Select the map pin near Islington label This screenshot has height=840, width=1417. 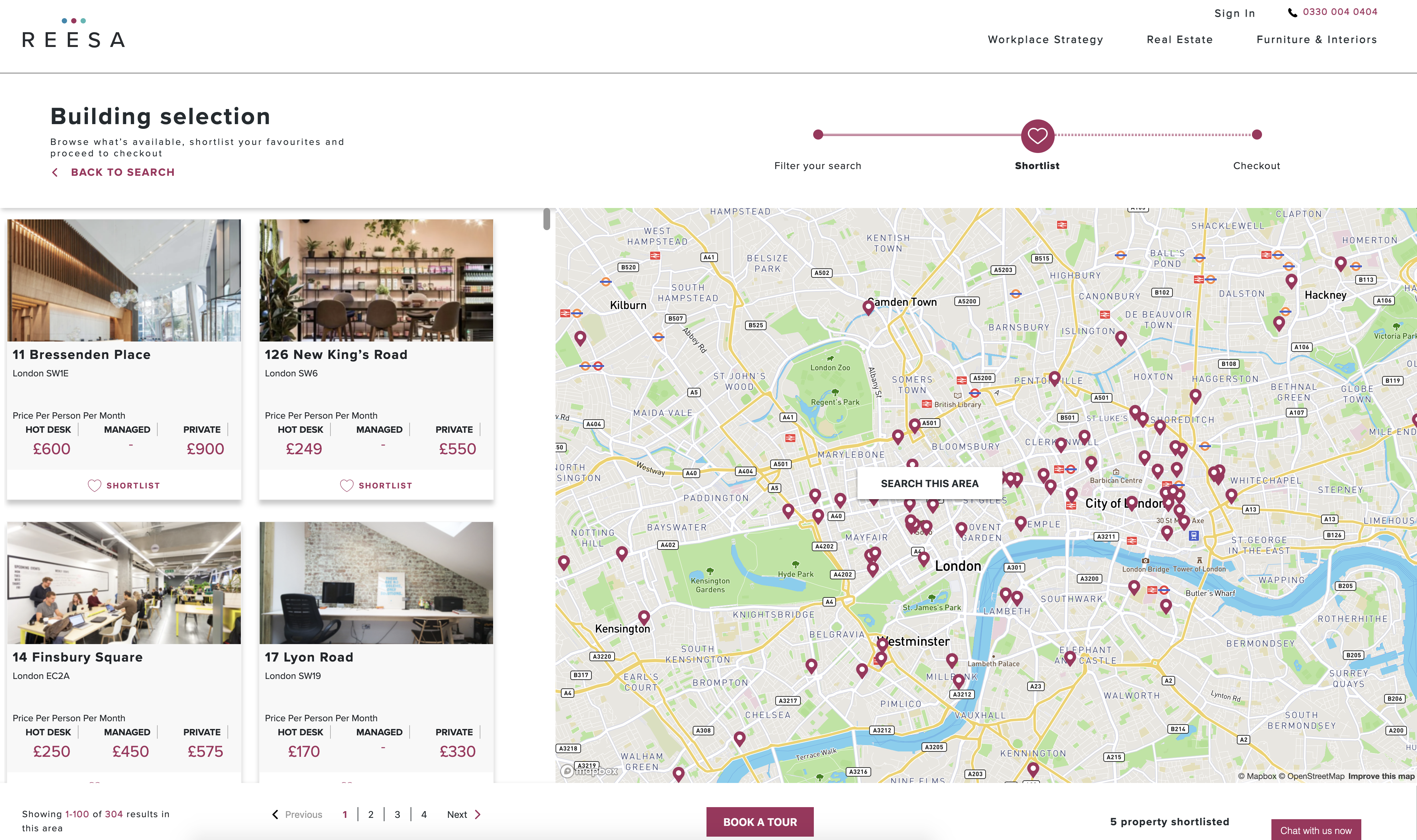click(1121, 338)
